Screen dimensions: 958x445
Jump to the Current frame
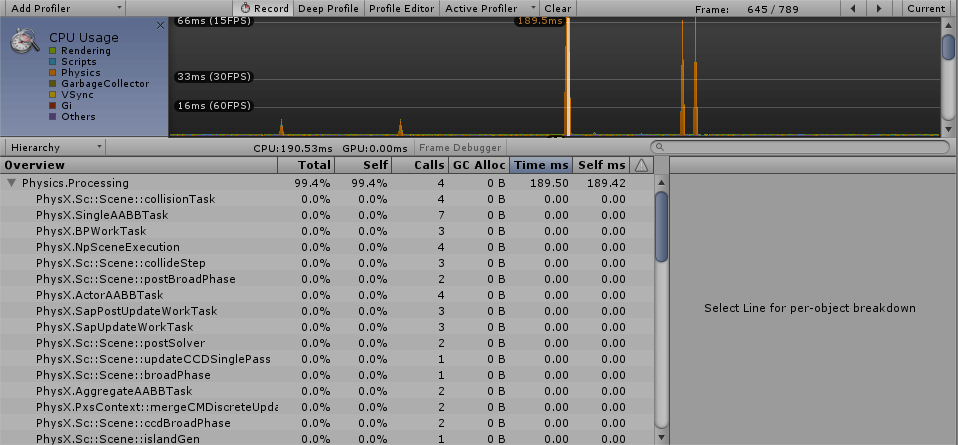click(925, 8)
